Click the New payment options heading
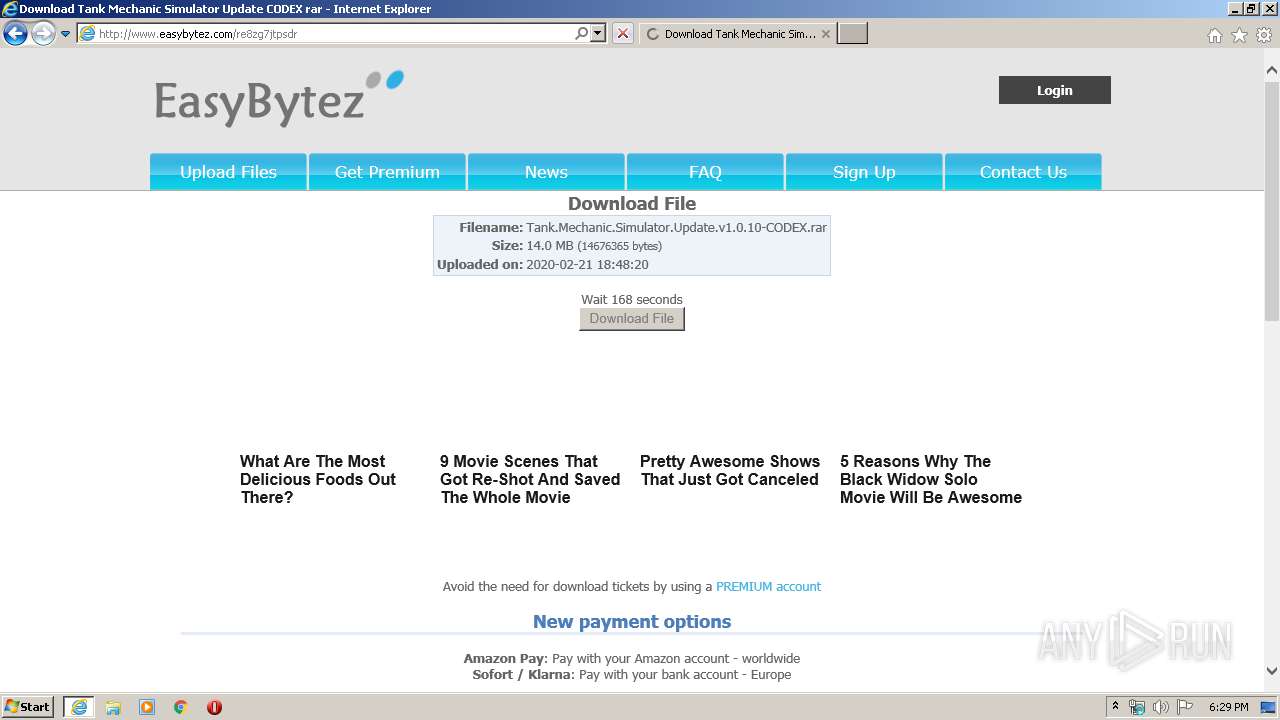Image resolution: width=1280 pixels, height=720 pixels. [x=632, y=621]
